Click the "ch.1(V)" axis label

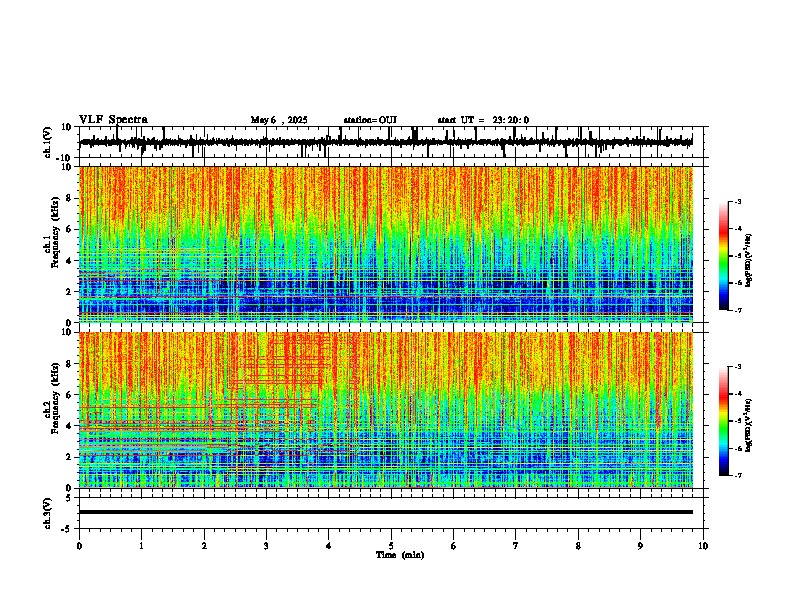48,142
